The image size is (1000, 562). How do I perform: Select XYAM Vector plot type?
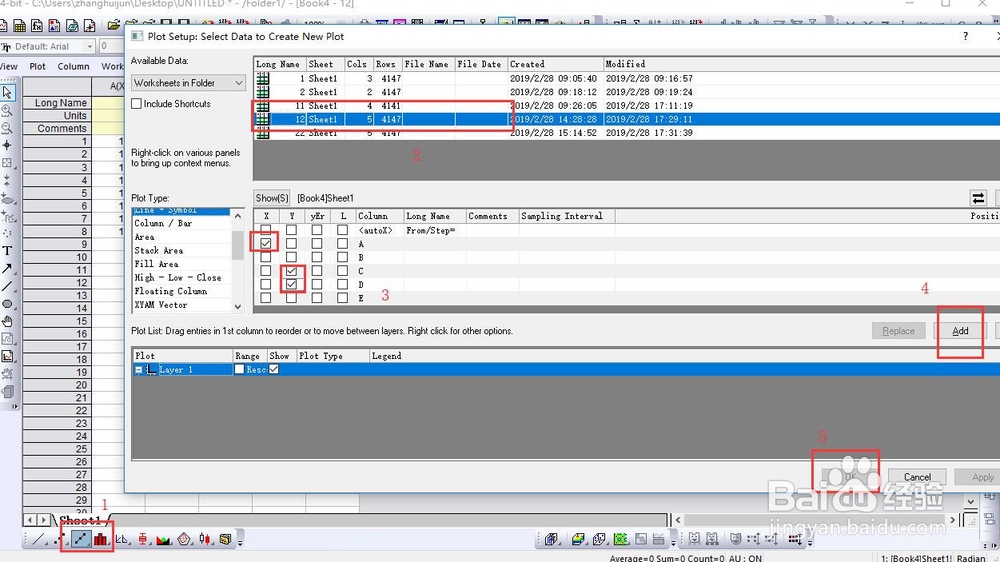161,305
